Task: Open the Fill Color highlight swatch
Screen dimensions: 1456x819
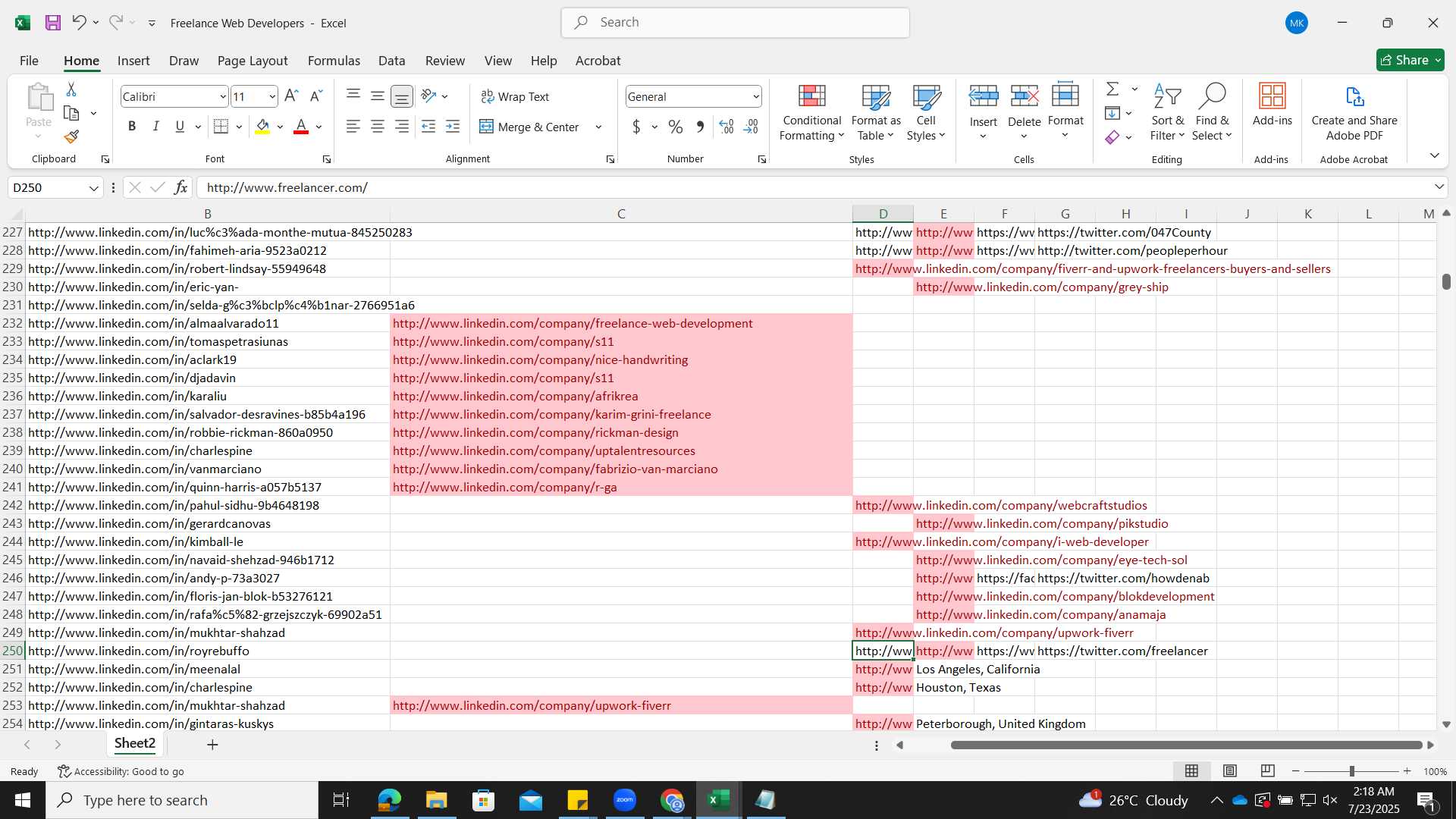Action: pos(262,127)
